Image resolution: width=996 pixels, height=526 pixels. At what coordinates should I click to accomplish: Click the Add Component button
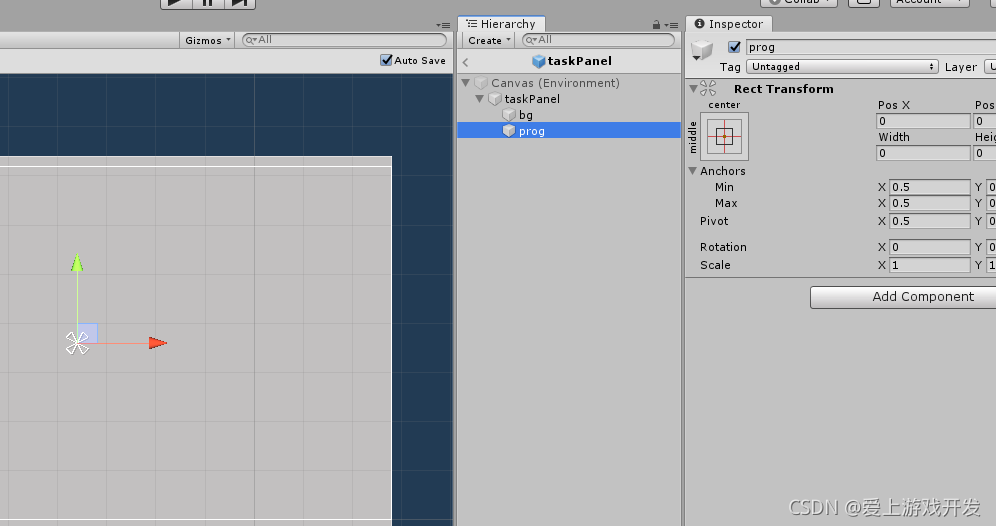(903, 297)
